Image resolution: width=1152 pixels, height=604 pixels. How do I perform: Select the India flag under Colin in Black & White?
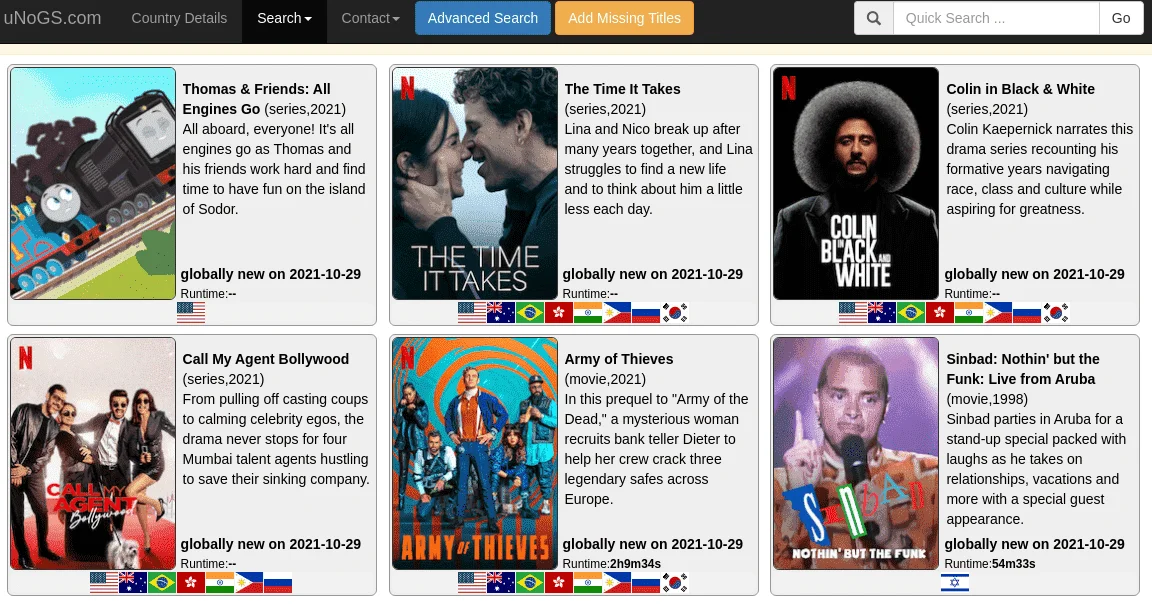coord(969,313)
